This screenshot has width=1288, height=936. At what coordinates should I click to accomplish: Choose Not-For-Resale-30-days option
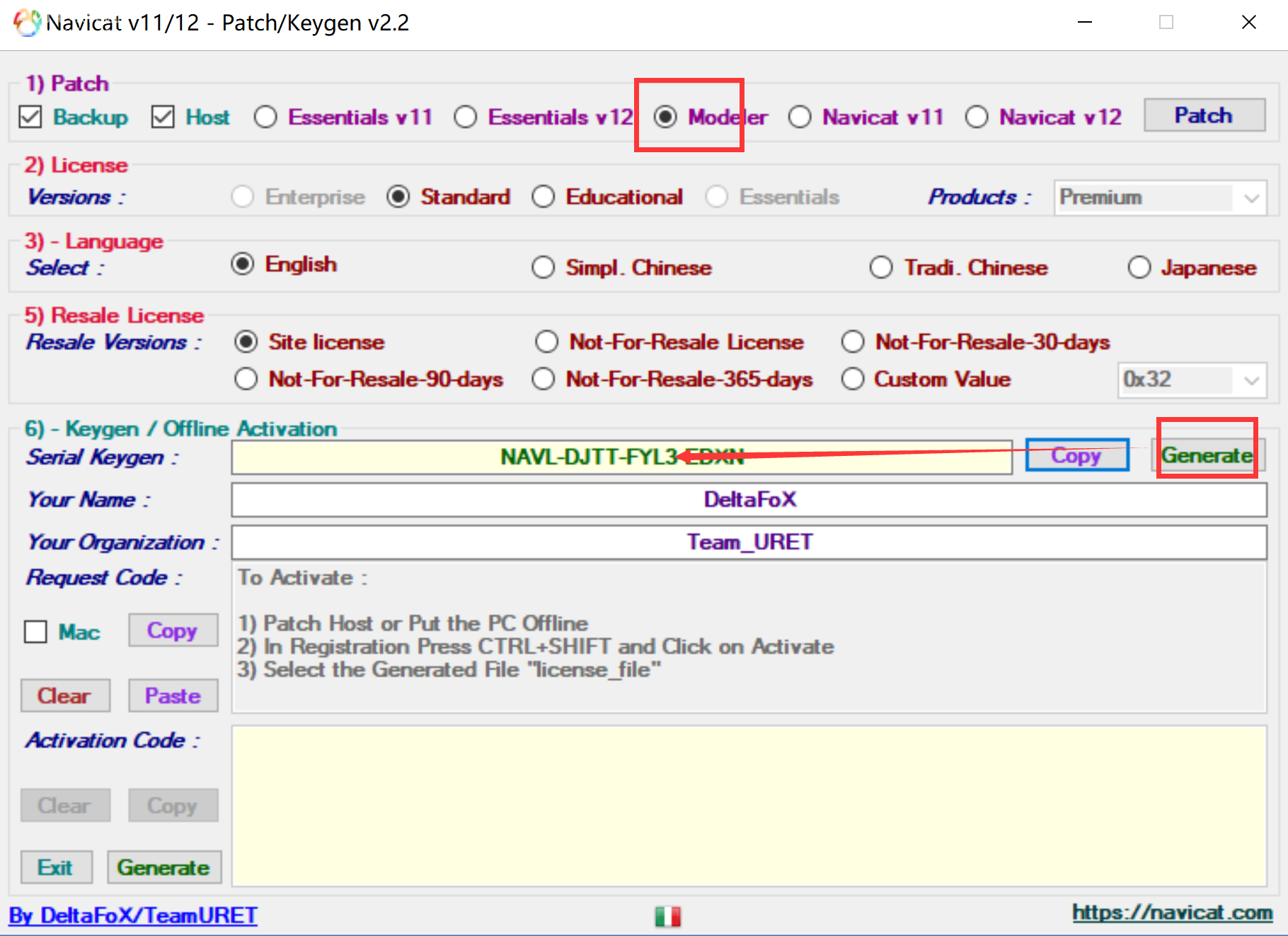(853, 342)
